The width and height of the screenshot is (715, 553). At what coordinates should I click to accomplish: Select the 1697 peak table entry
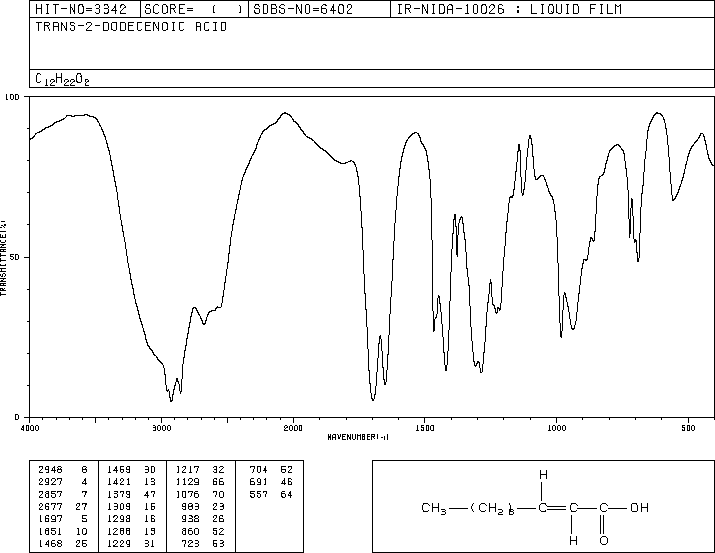point(63,519)
